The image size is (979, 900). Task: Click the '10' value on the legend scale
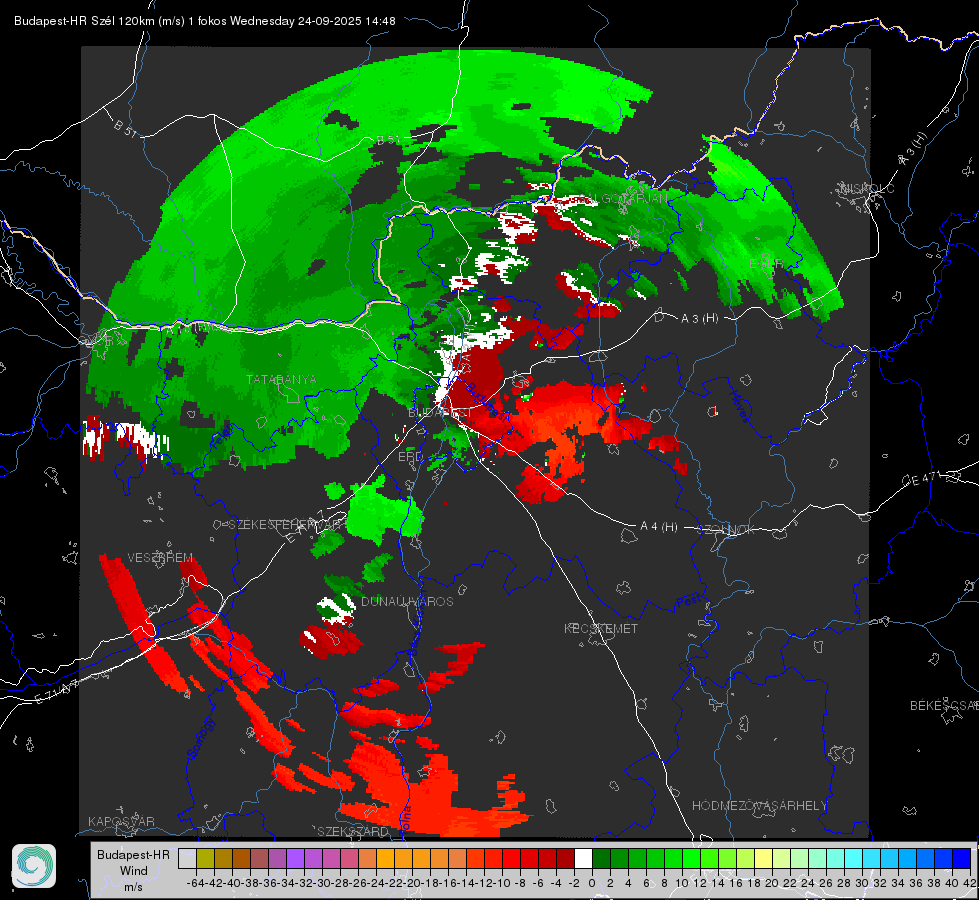(x=682, y=883)
